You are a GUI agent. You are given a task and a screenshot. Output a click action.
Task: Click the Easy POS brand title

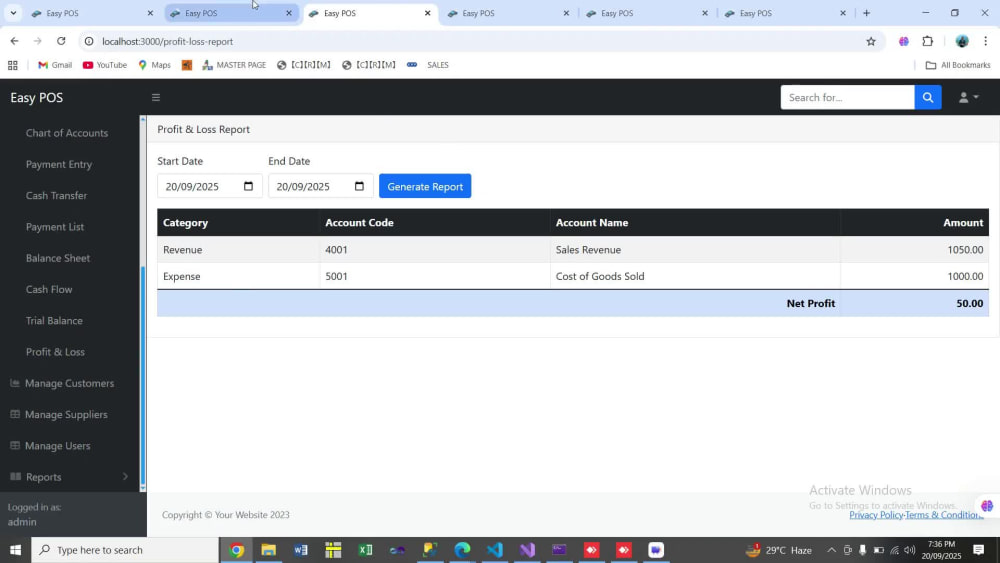[36, 98]
